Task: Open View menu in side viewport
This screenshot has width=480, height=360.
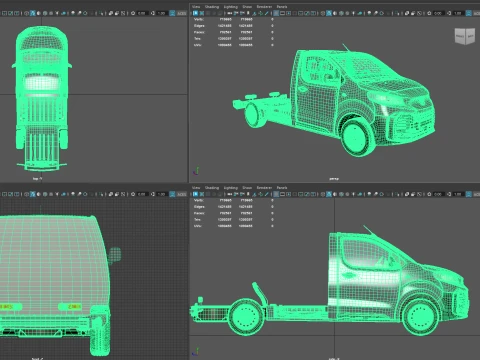Action: coord(196,187)
